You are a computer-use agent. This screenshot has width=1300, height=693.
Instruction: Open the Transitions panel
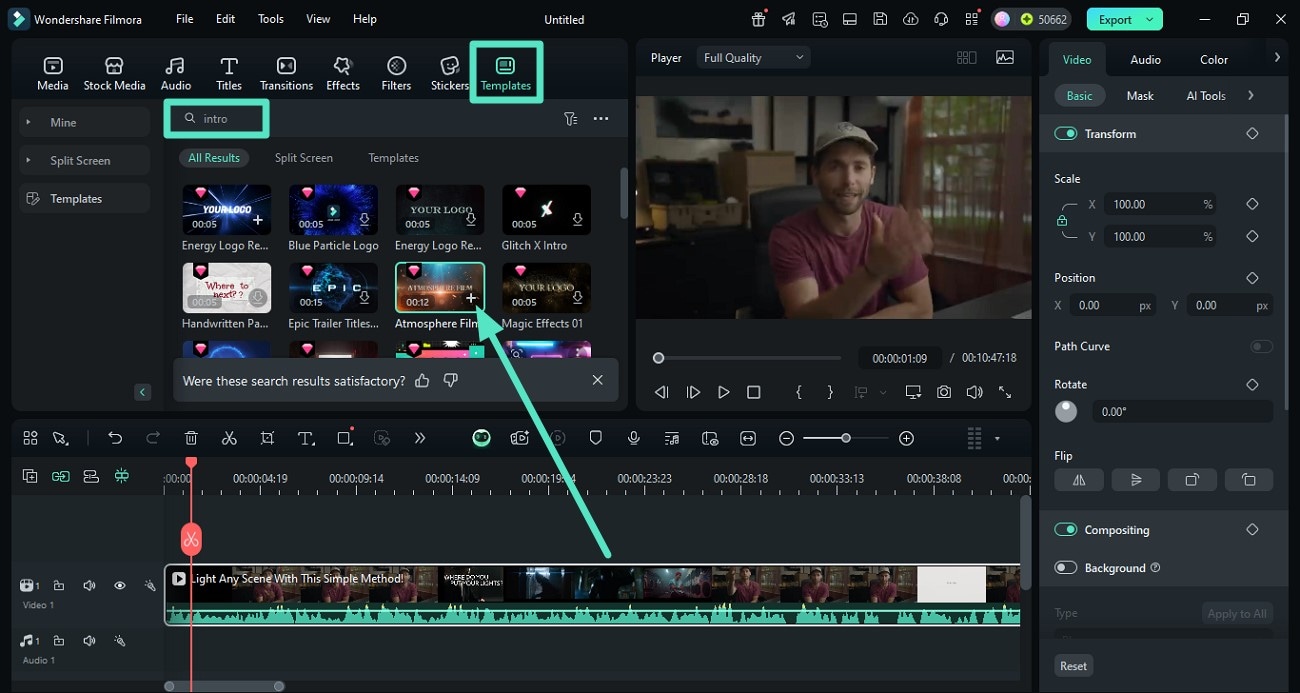[x=286, y=73]
